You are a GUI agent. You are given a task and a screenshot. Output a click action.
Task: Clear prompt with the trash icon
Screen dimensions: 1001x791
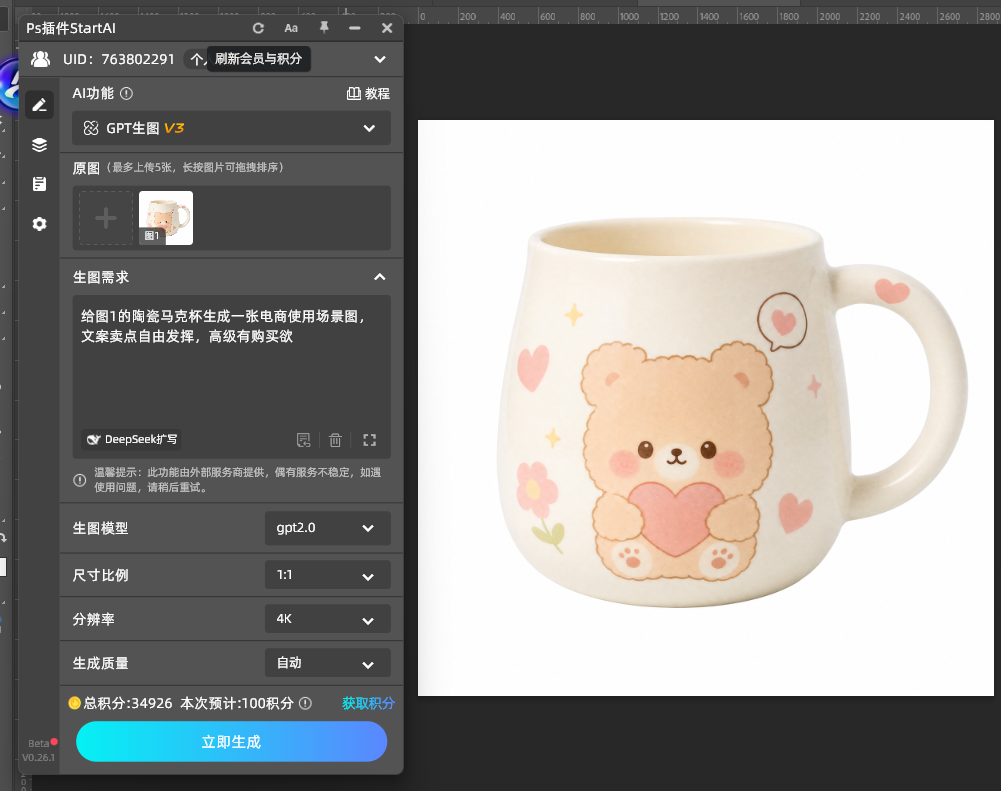tap(335, 440)
